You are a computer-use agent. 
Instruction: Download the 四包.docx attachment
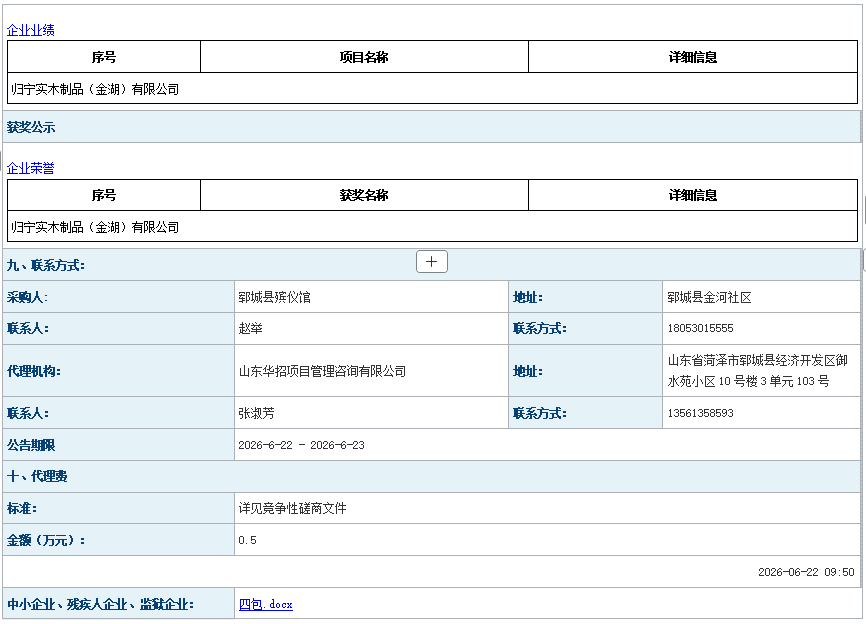(x=266, y=604)
